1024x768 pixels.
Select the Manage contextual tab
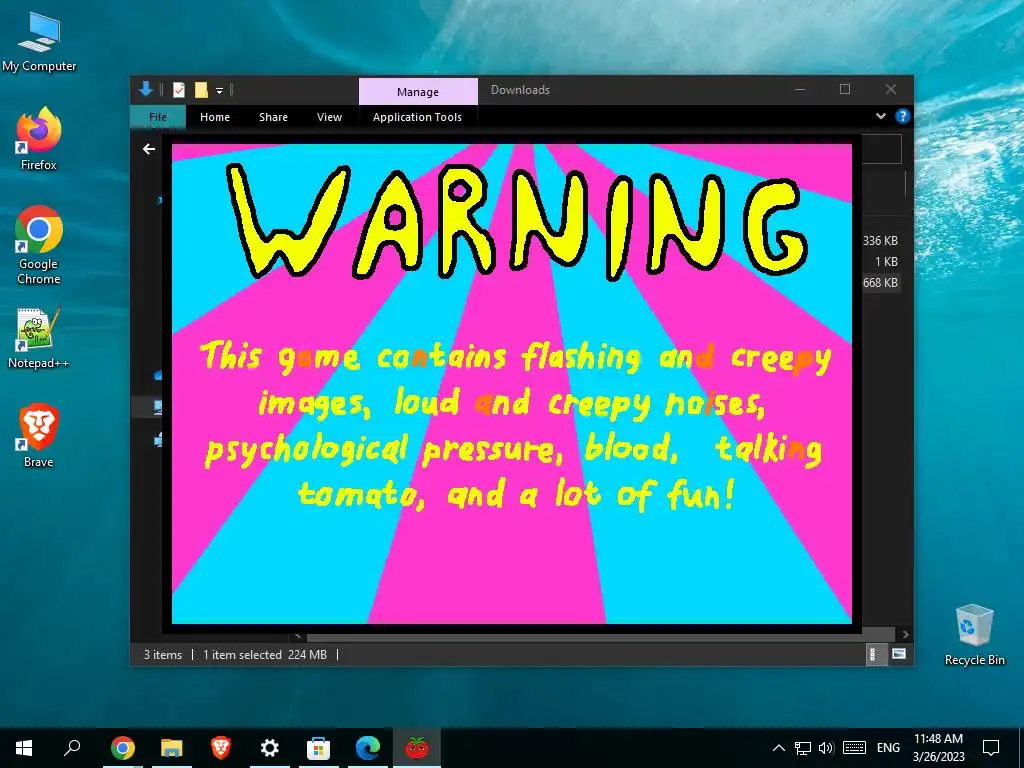(x=418, y=91)
